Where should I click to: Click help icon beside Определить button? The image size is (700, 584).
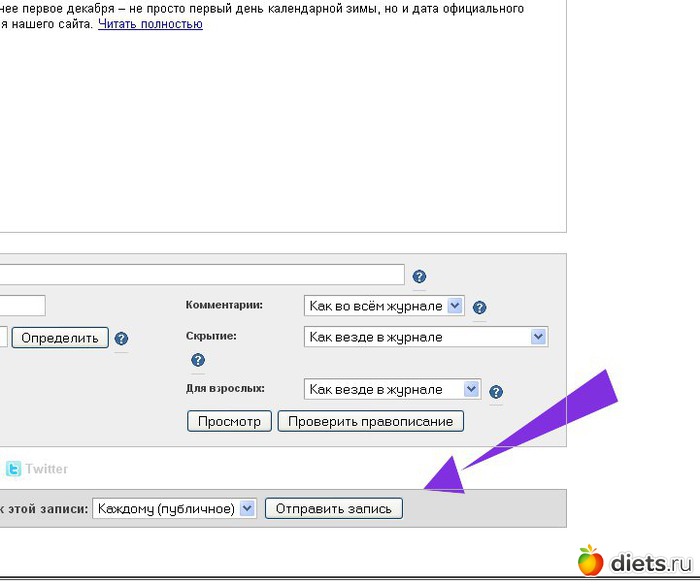coord(121,339)
